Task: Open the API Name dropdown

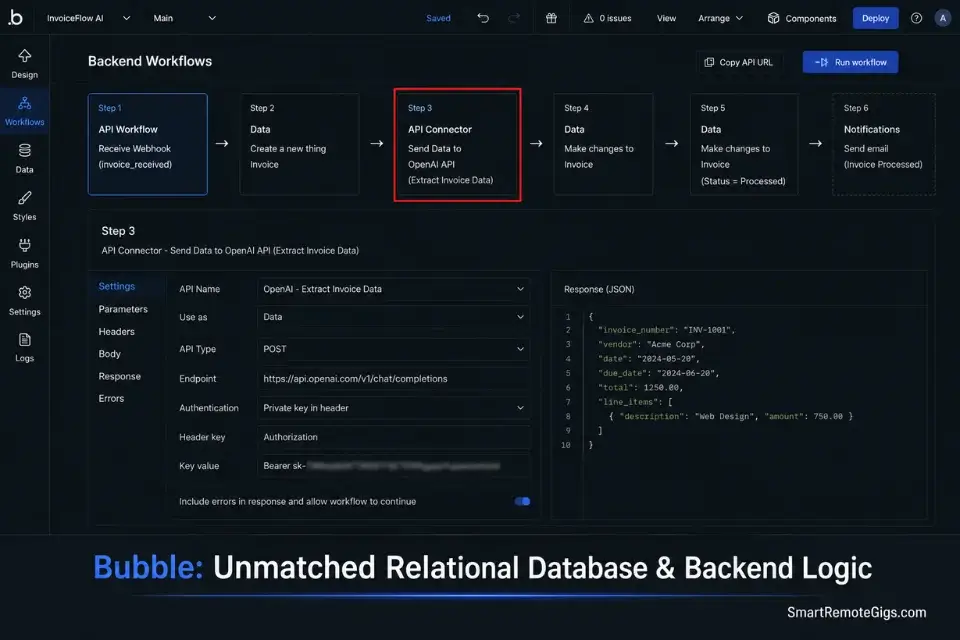Action: click(394, 289)
